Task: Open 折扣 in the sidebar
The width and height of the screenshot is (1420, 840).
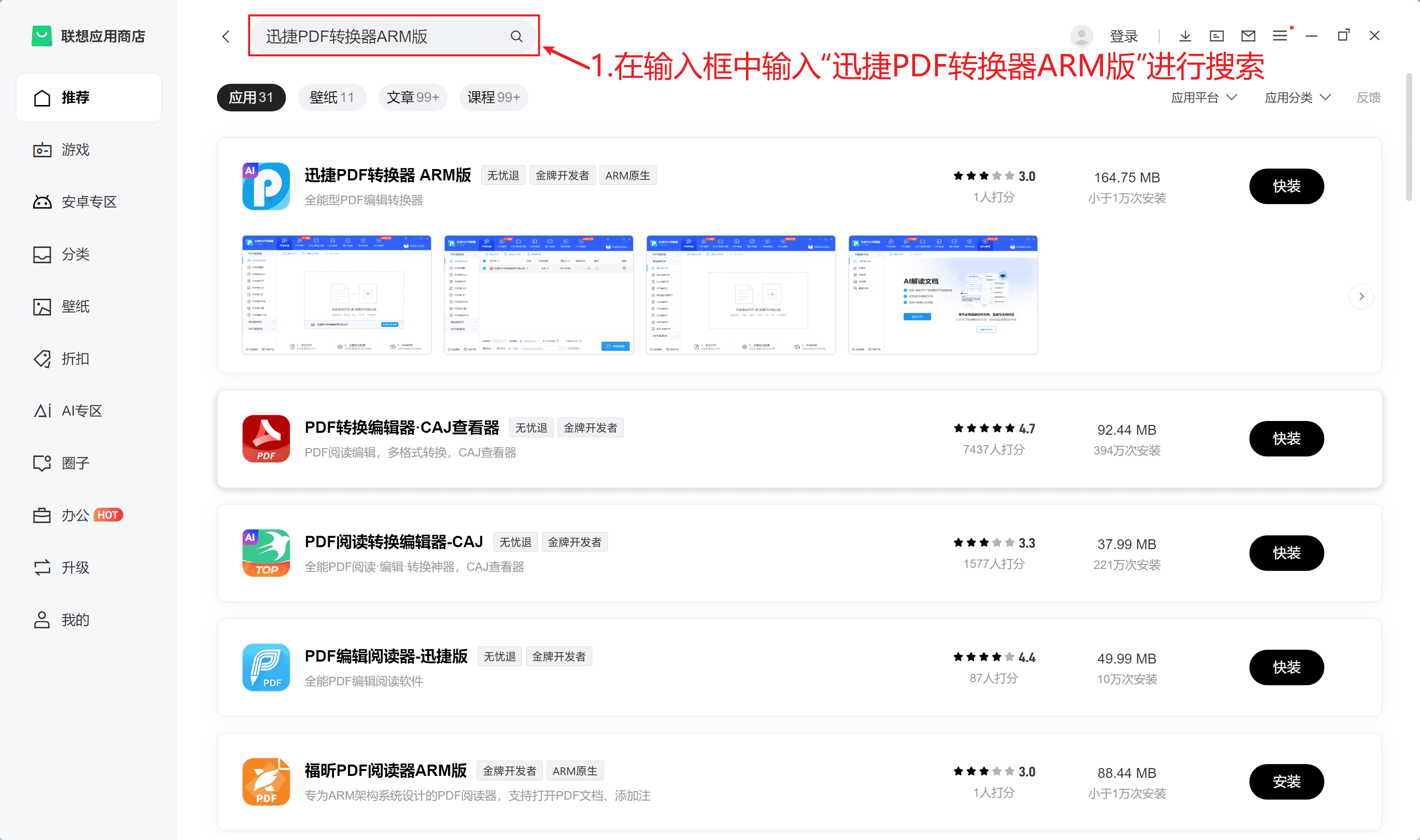Action: tap(89, 359)
